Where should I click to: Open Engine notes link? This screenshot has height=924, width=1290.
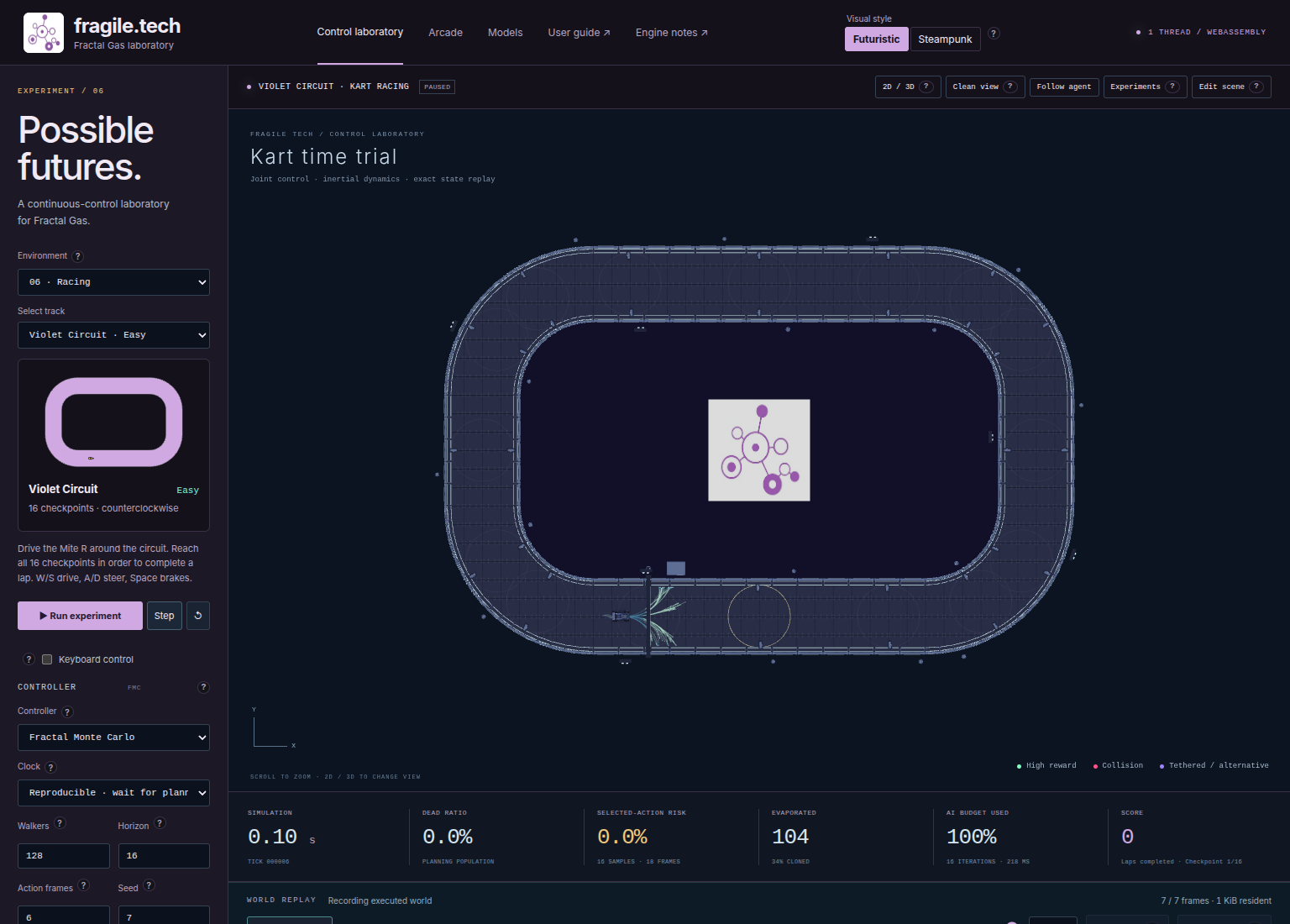pos(671,33)
